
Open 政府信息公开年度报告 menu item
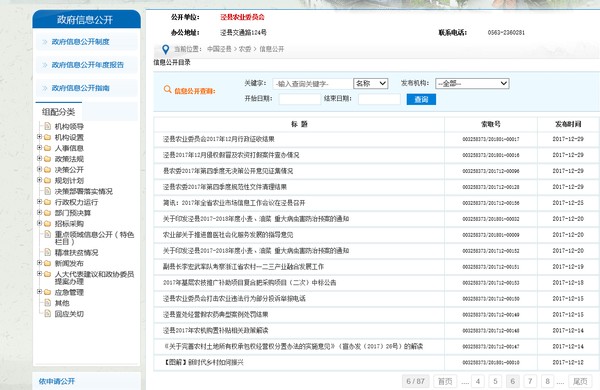88,65
